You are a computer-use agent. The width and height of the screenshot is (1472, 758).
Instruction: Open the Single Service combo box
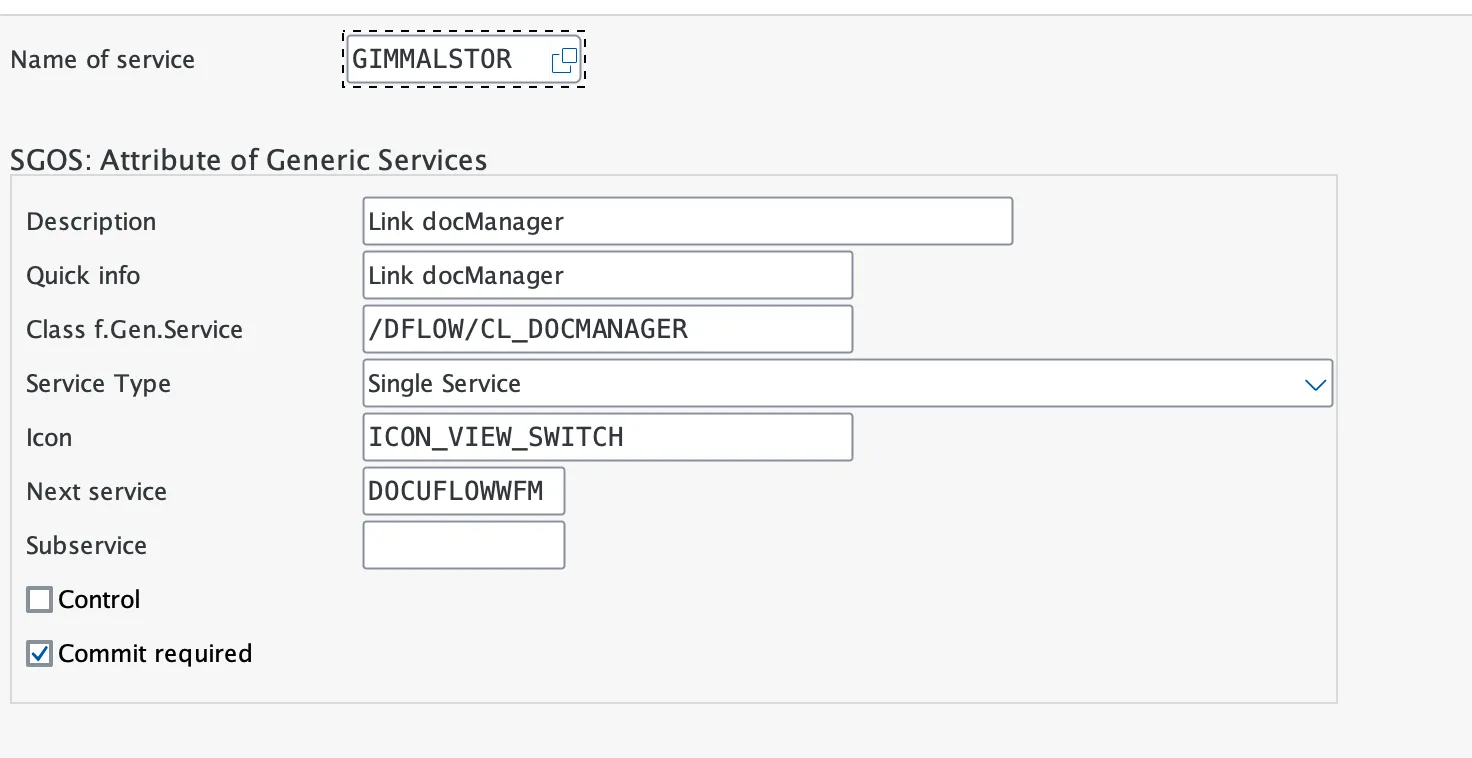click(x=847, y=383)
